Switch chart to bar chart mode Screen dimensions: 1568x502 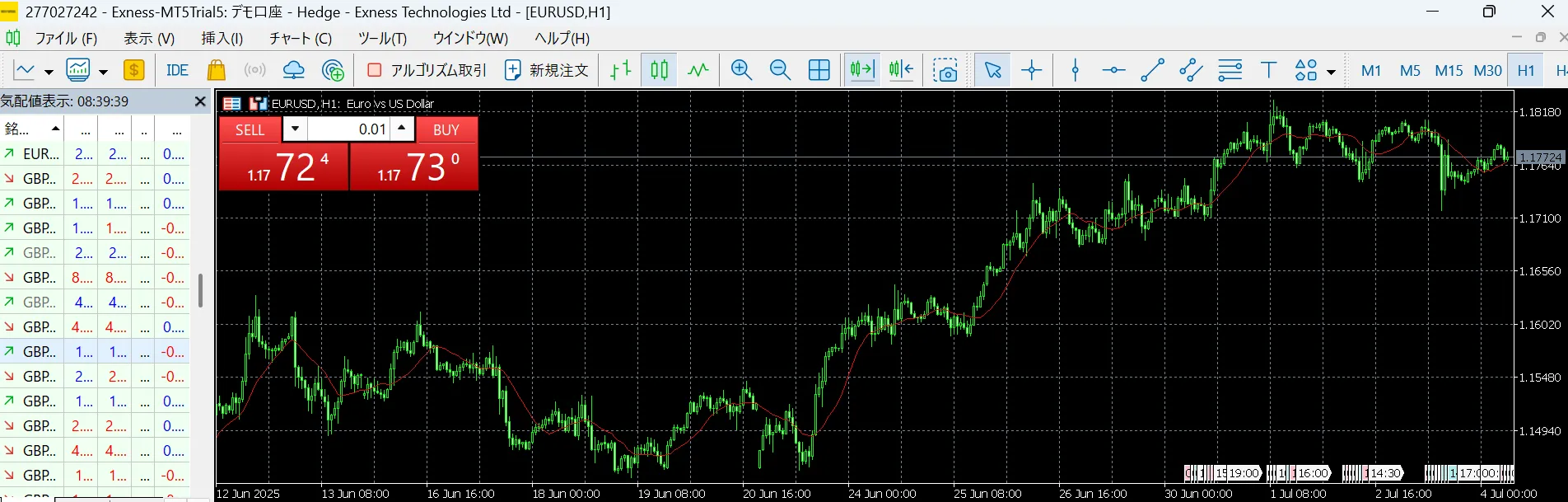(x=620, y=70)
